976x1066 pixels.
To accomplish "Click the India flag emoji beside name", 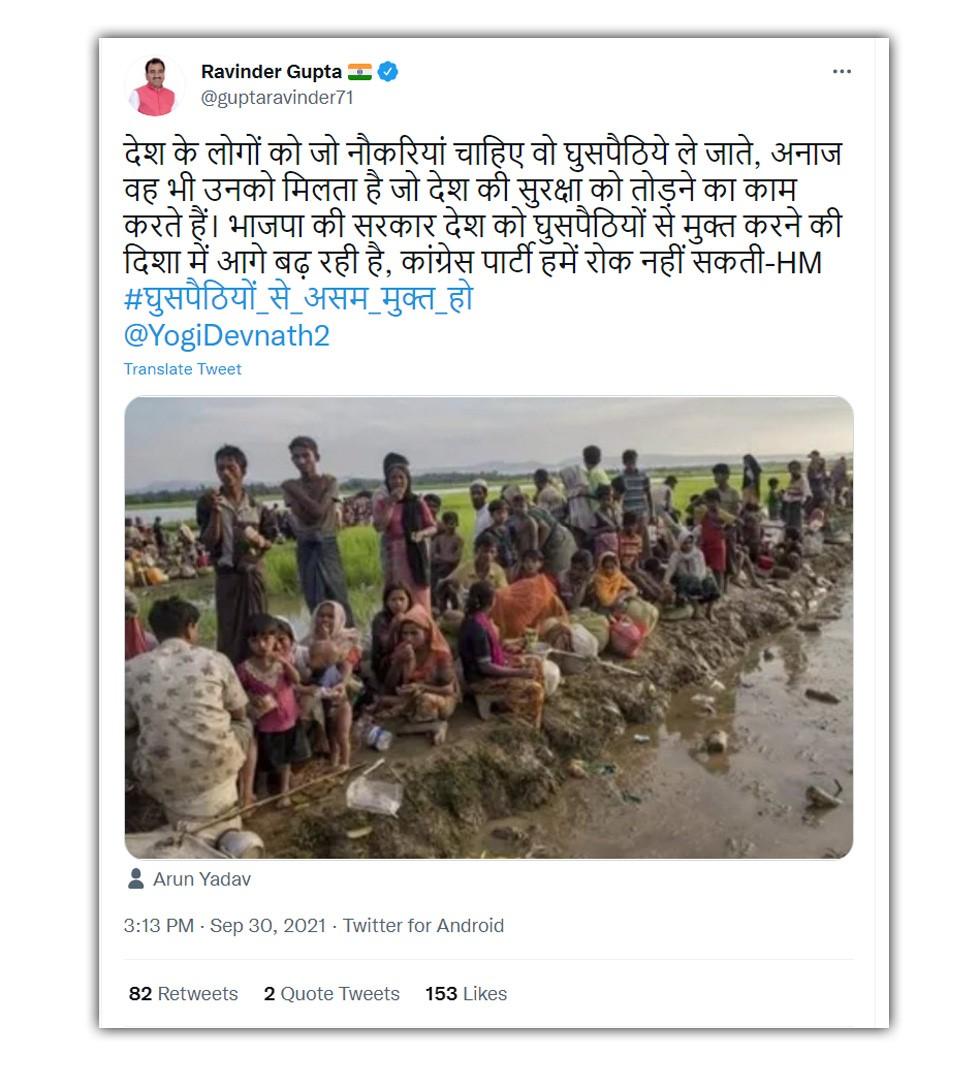I will click(360, 72).
